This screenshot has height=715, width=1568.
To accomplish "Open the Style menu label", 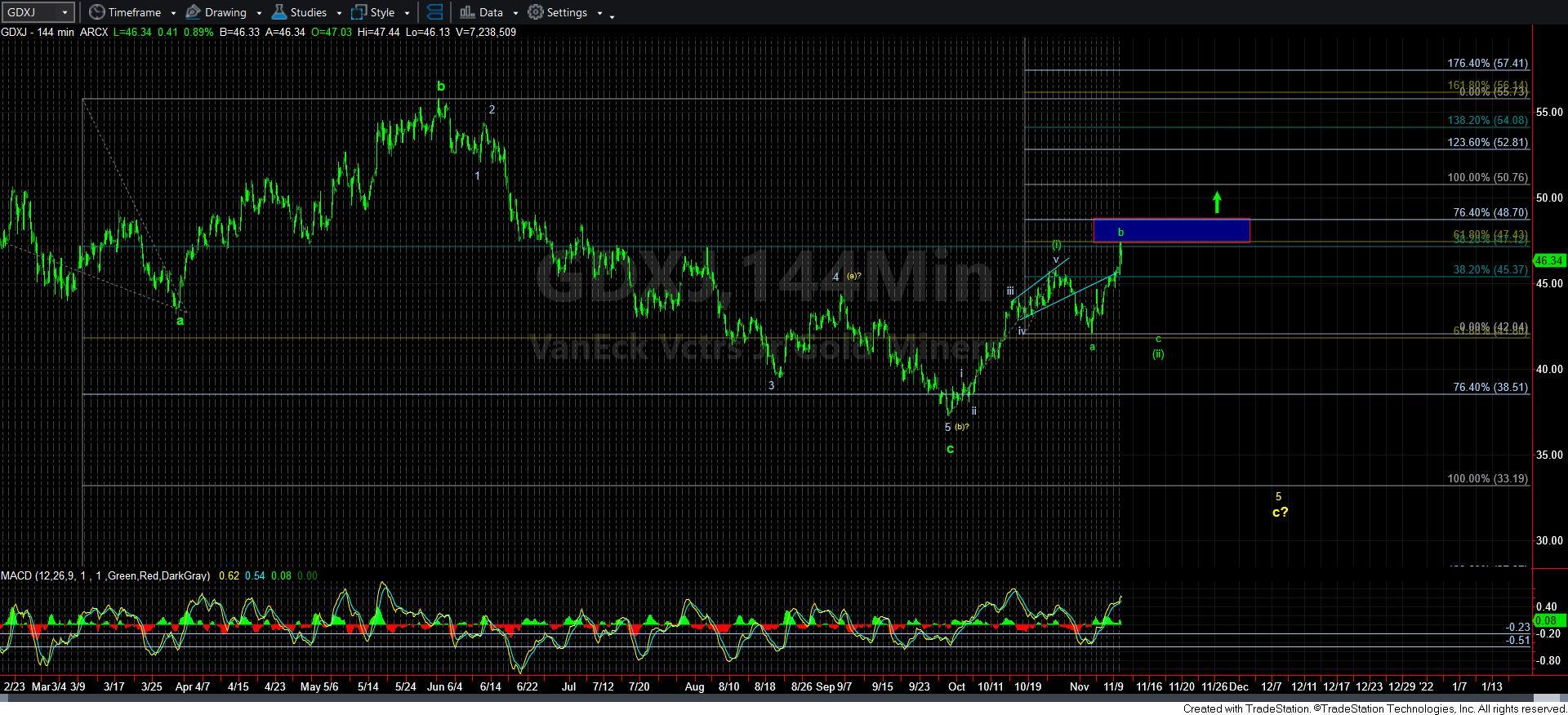I will click(382, 12).
